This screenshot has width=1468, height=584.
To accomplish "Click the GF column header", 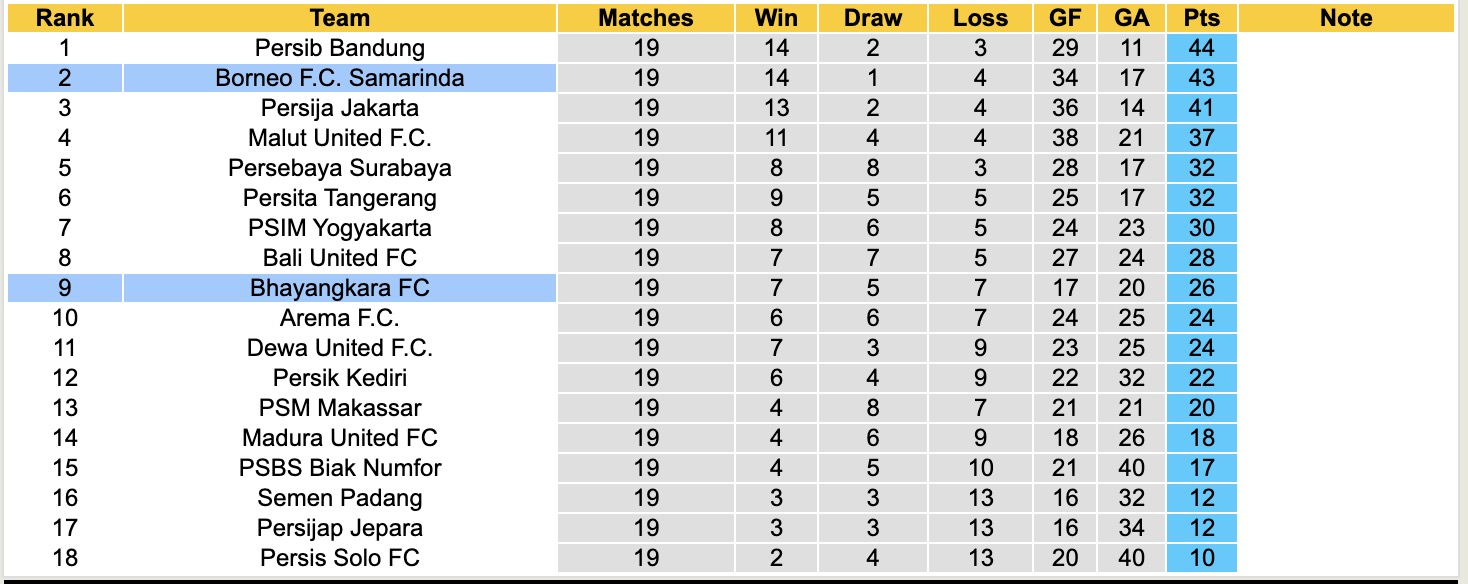I will [1065, 18].
